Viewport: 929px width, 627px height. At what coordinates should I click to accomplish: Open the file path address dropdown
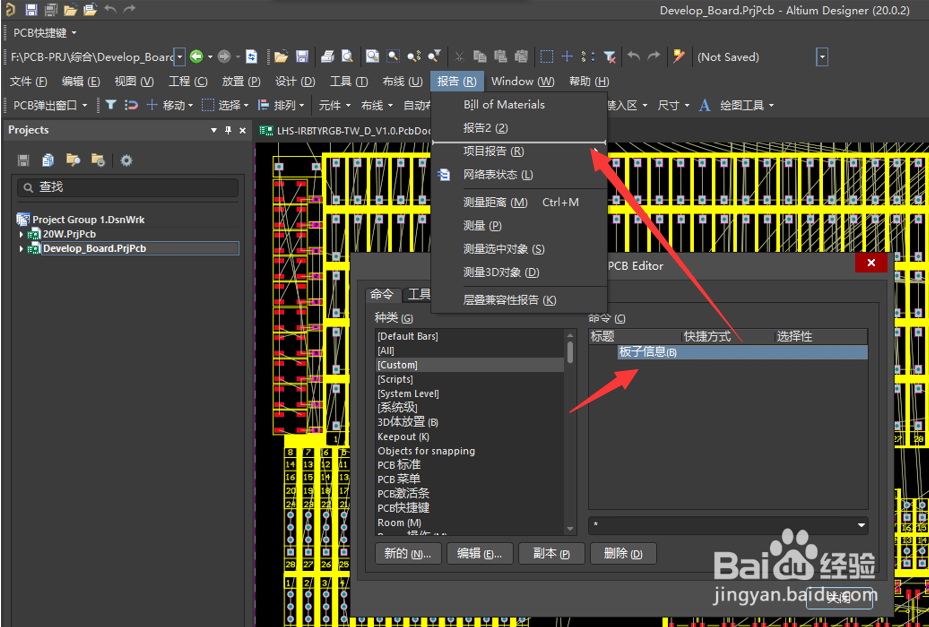click(x=180, y=57)
